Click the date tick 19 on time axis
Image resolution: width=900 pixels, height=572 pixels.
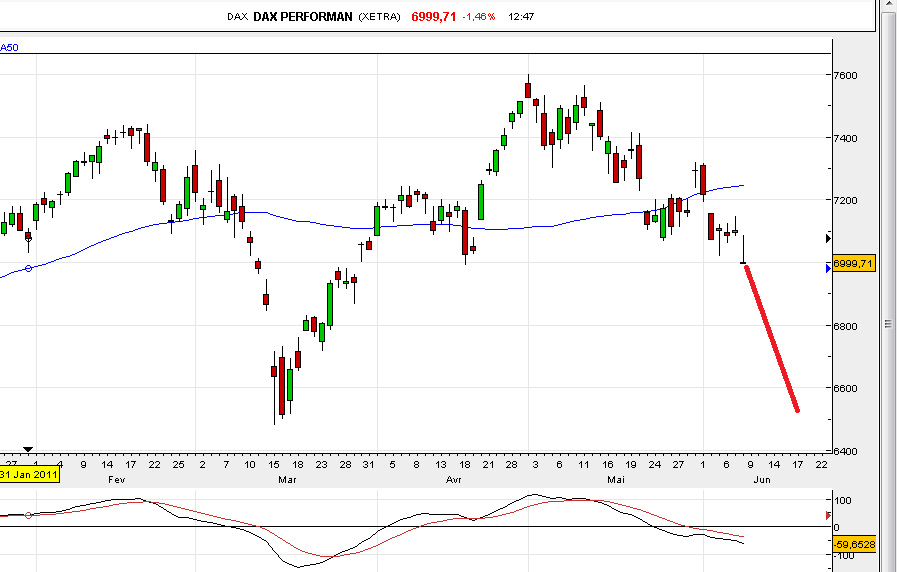(631, 465)
